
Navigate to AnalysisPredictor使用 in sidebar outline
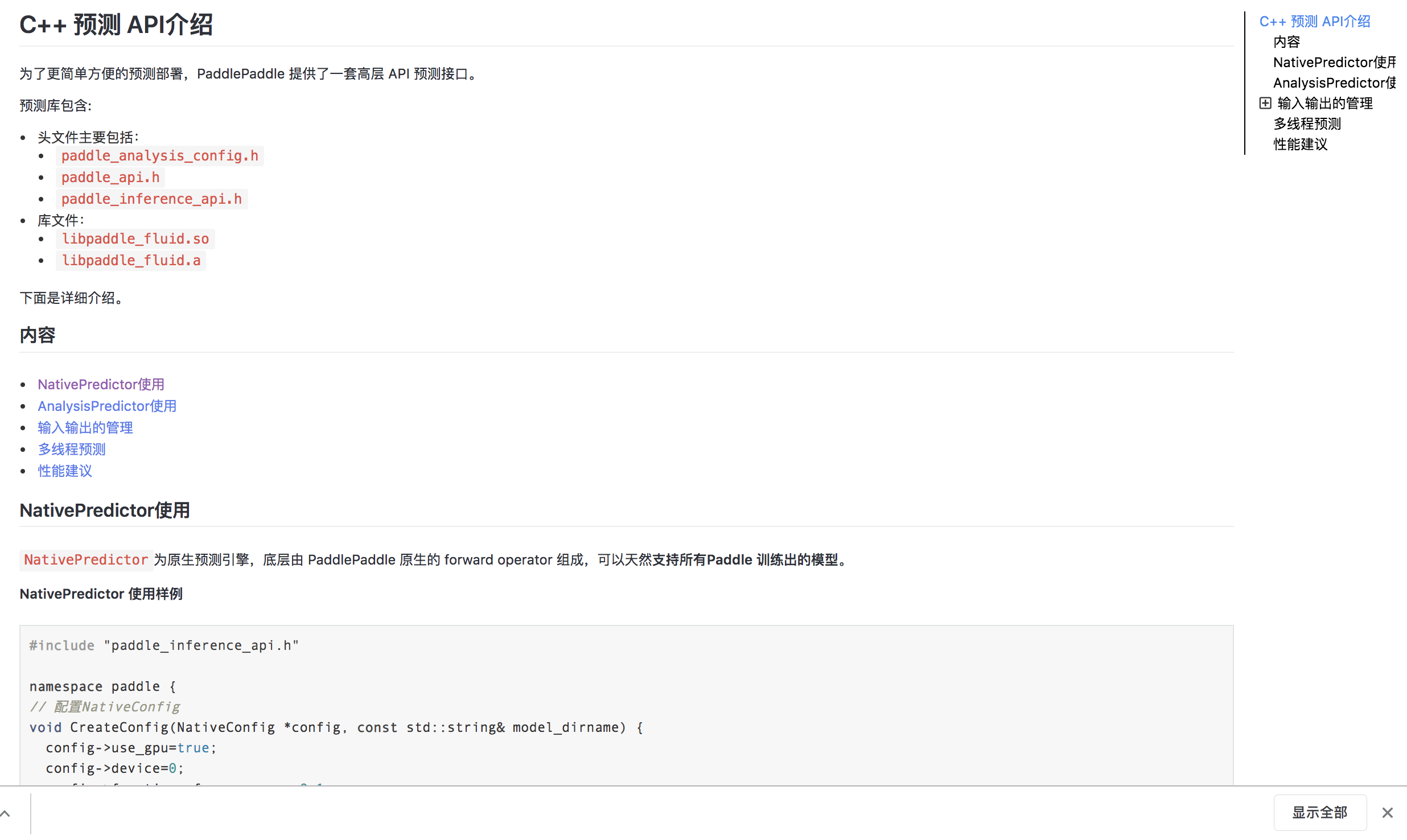pyautogui.click(x=1334, y=83)
